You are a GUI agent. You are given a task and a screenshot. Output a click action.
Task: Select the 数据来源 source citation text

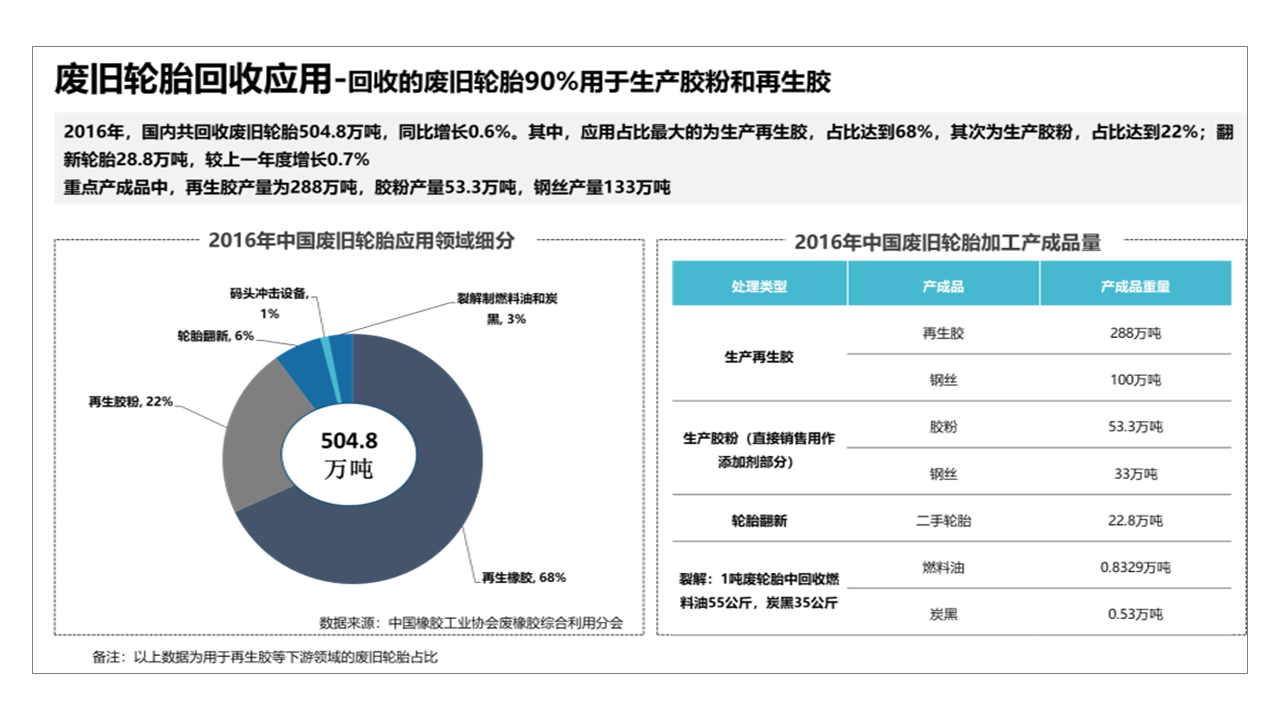click(x=470, y=622)
